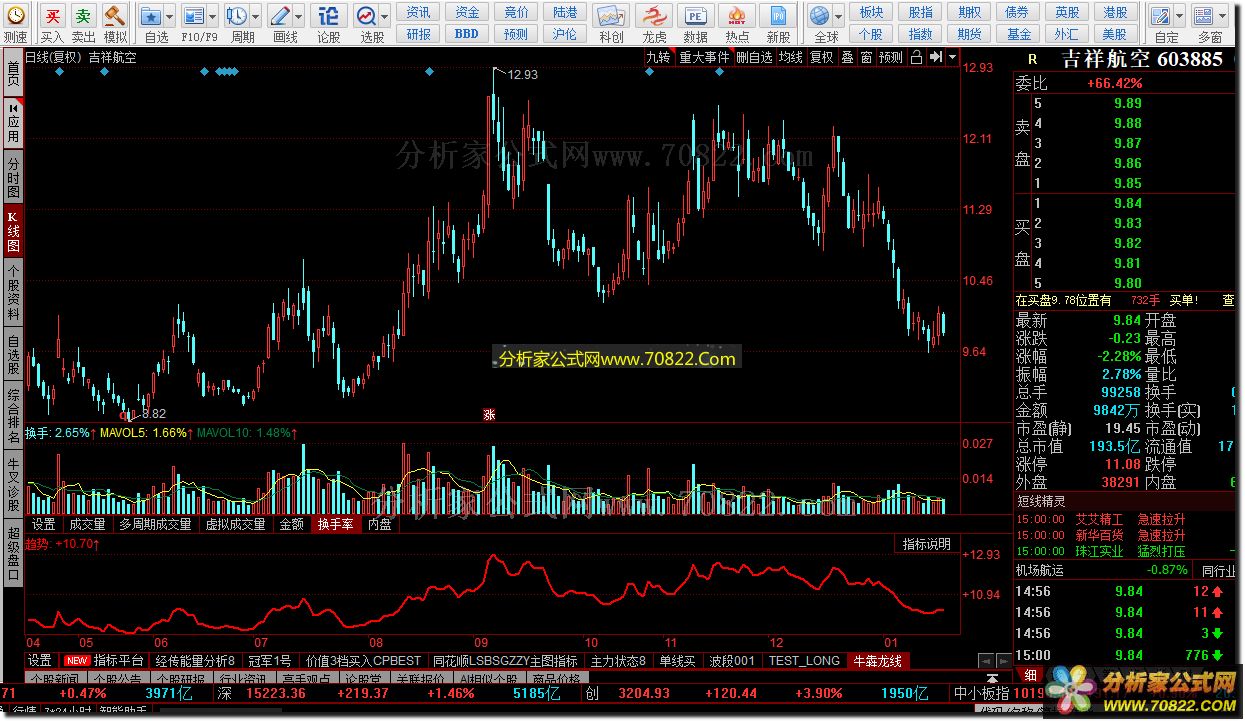Screen dimensions: 1245x721
Task: Click the 买入 buy icon
Action: pyautogui.click(x=53, y=16)
